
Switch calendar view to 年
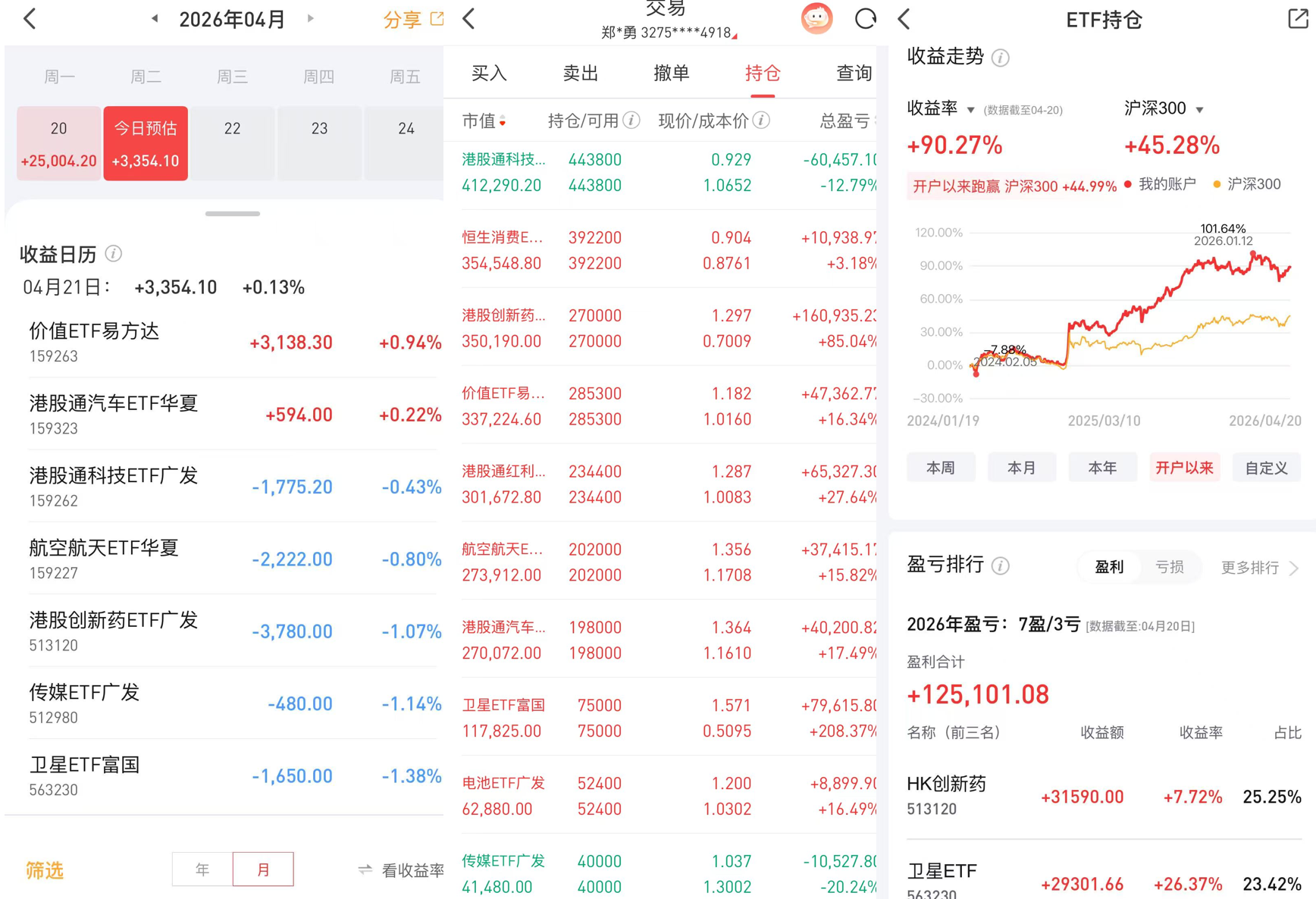tap(202, 869)
